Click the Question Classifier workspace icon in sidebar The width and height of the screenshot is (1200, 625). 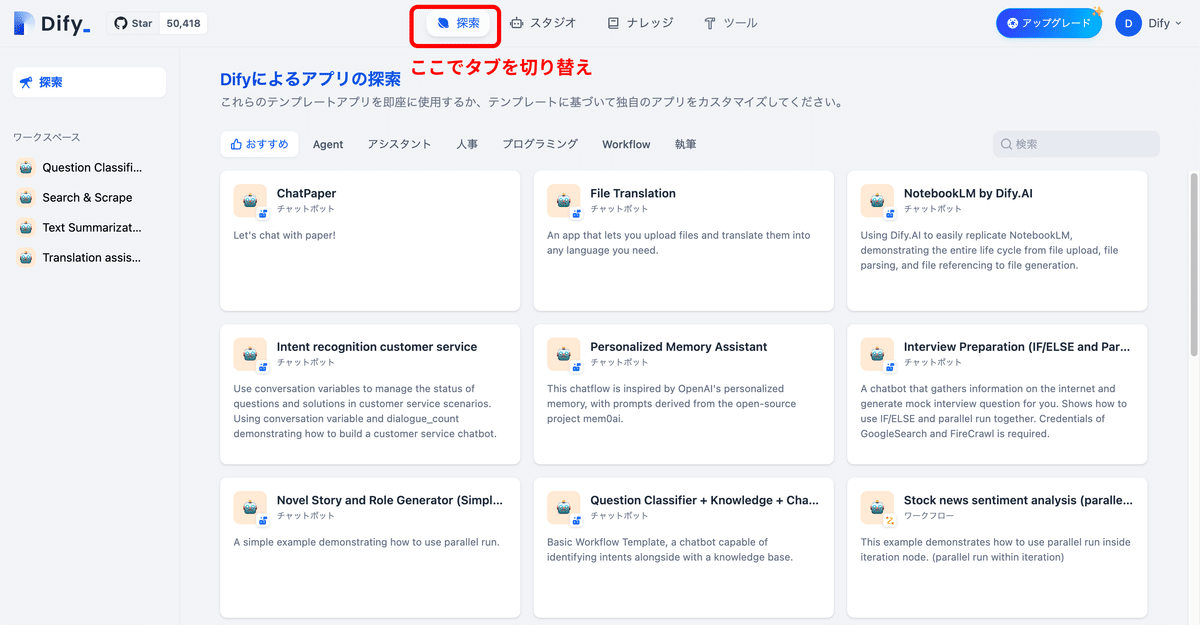pos(25,167)
